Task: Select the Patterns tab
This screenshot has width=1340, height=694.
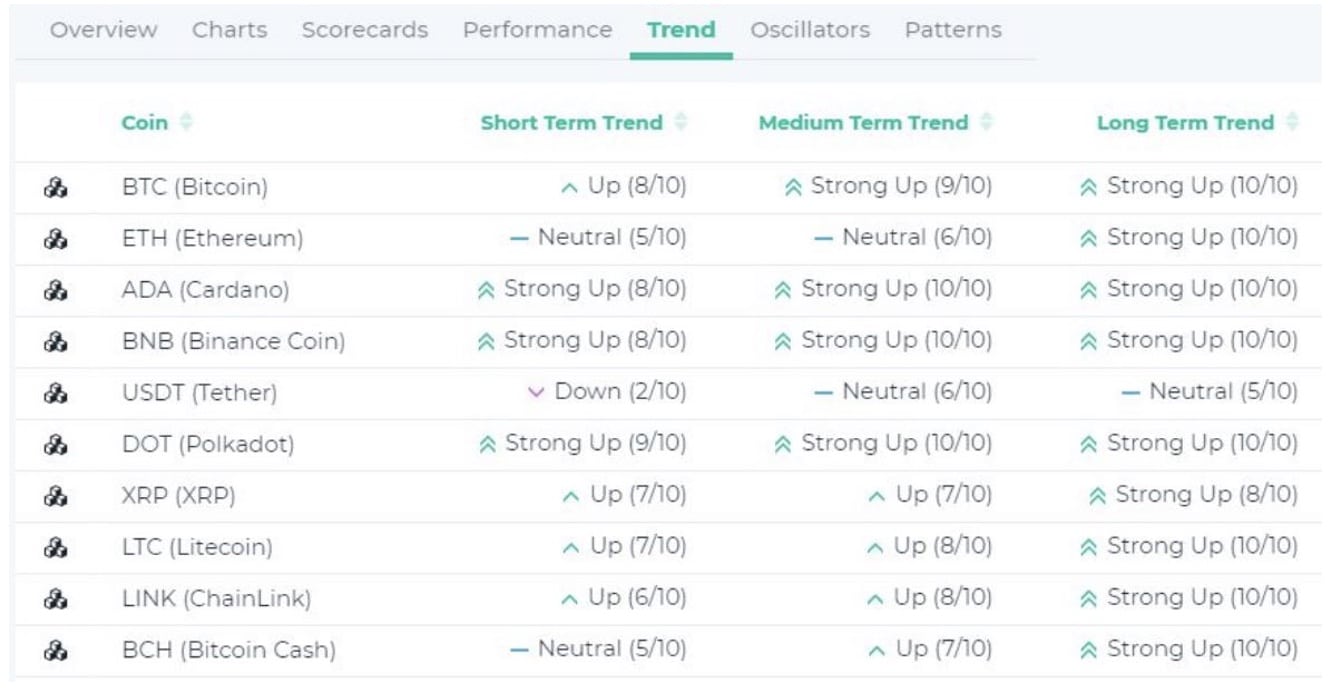Action: coord(953,30)
